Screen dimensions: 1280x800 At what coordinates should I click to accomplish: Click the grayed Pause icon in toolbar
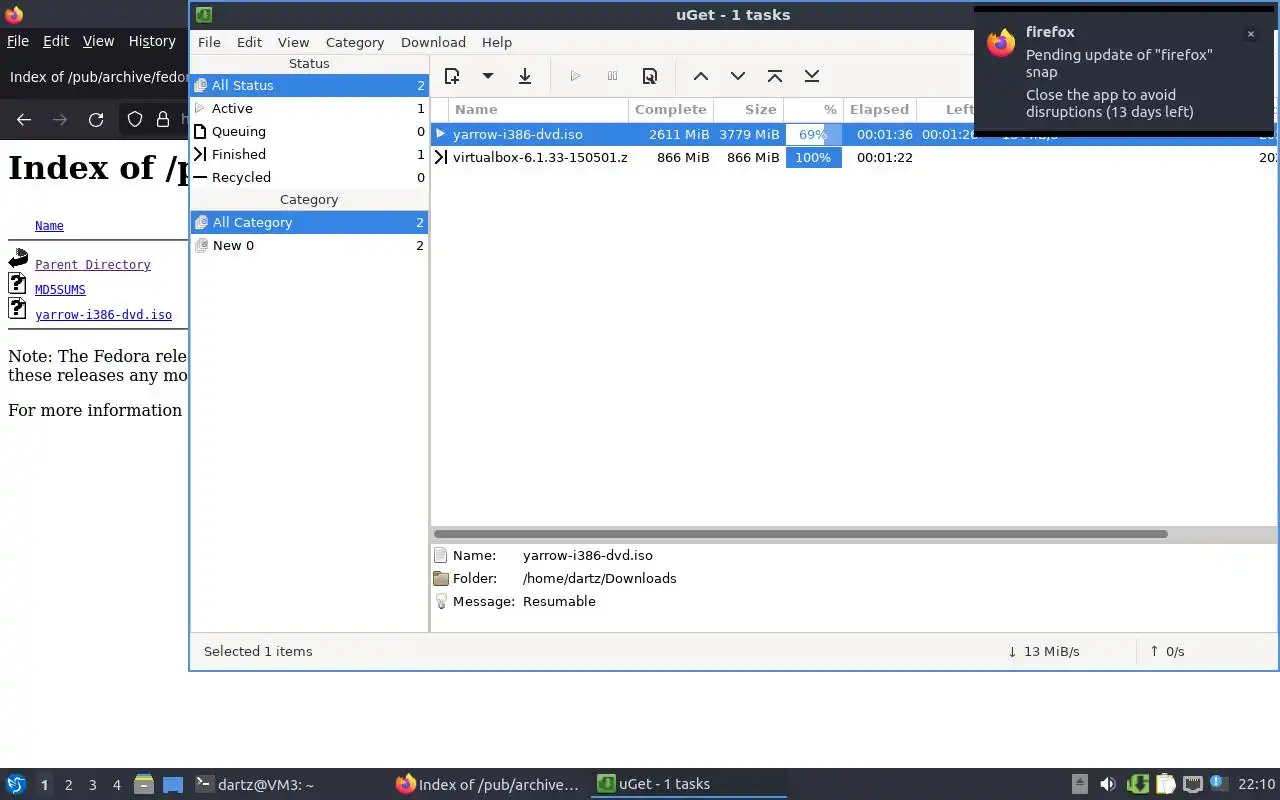click(612, 76)
